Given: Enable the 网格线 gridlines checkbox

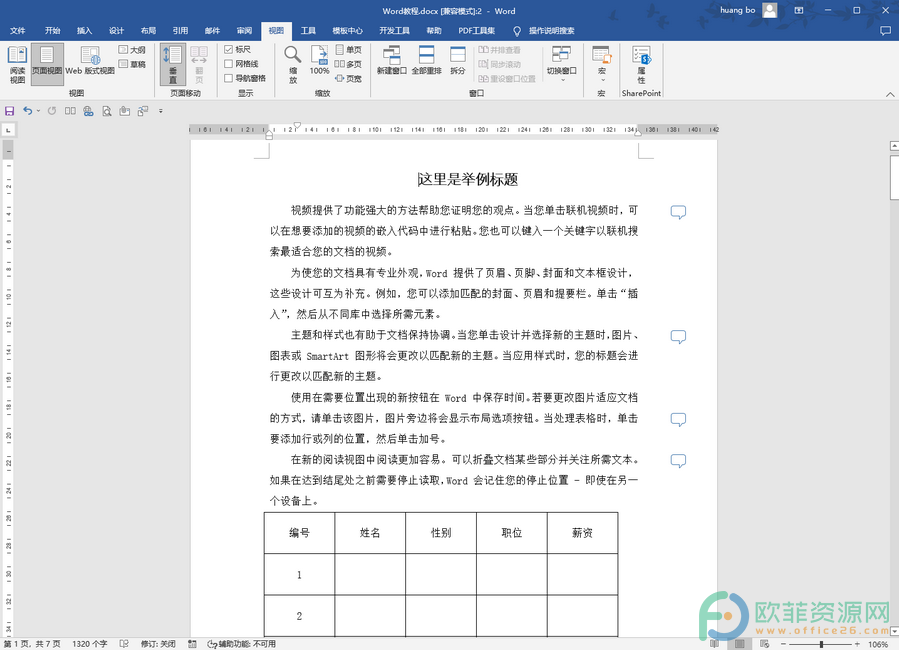Looking at the screenshot, I should pyautogui.click(x=229, y=64).
